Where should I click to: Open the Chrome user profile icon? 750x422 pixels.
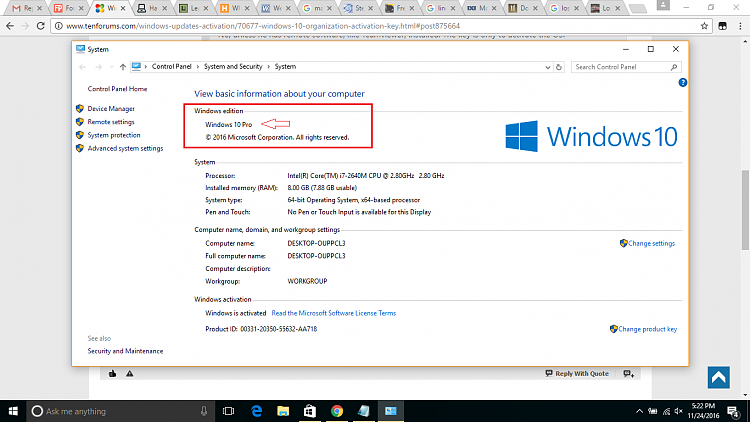tap(663, 5)
